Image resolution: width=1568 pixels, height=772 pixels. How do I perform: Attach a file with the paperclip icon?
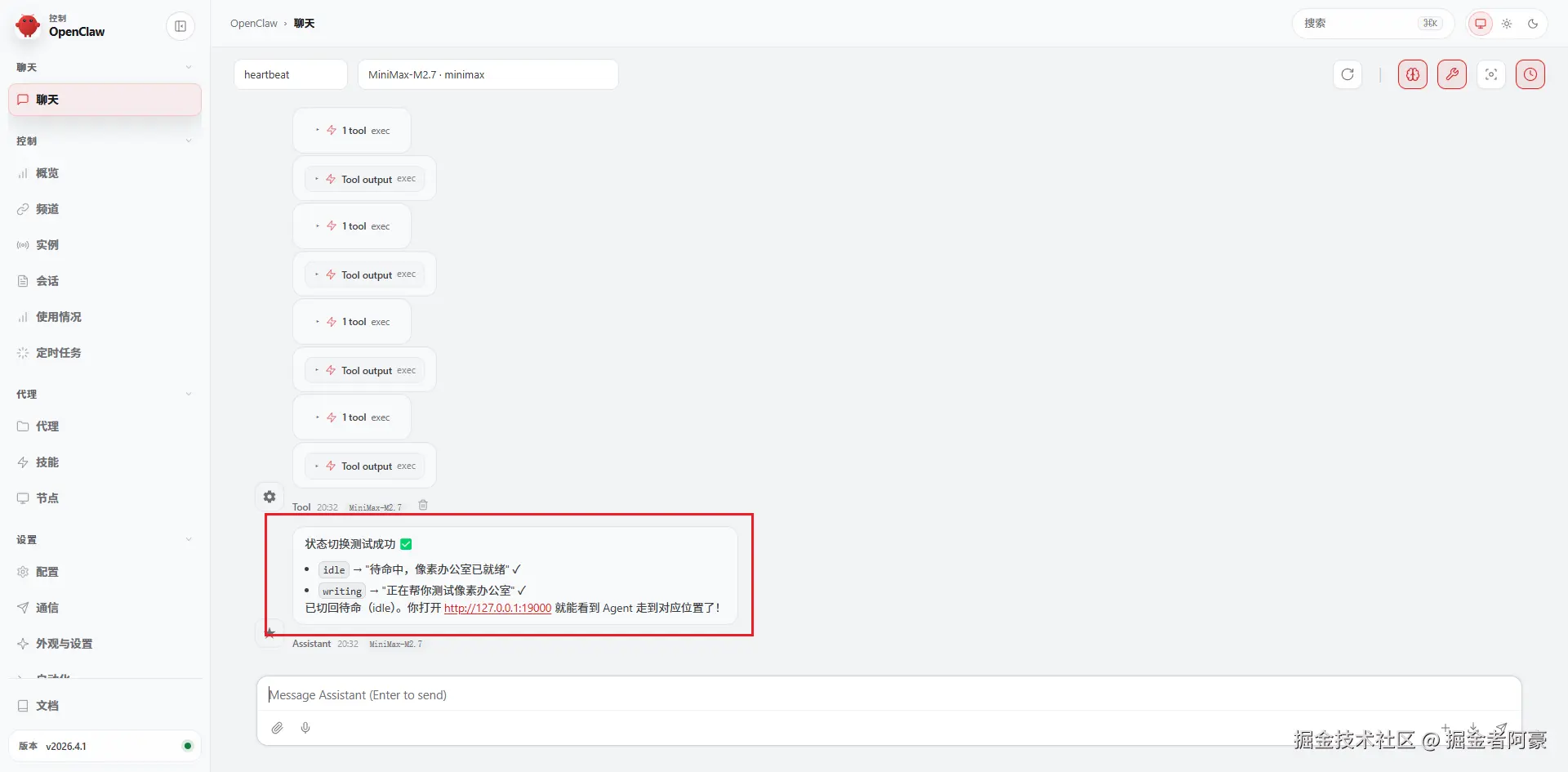(x=278, y=728)
